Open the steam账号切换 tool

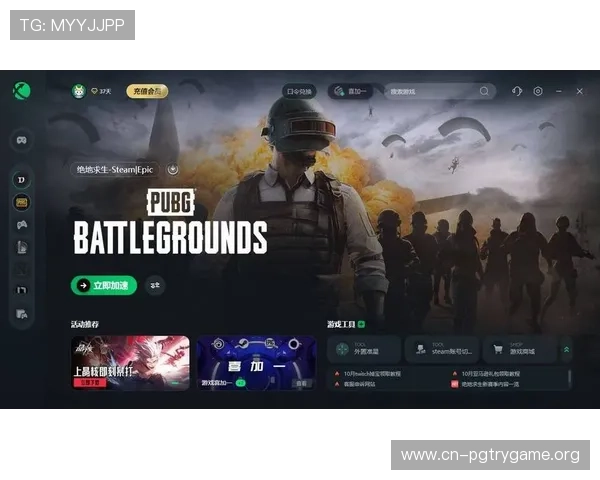point(442,349)
